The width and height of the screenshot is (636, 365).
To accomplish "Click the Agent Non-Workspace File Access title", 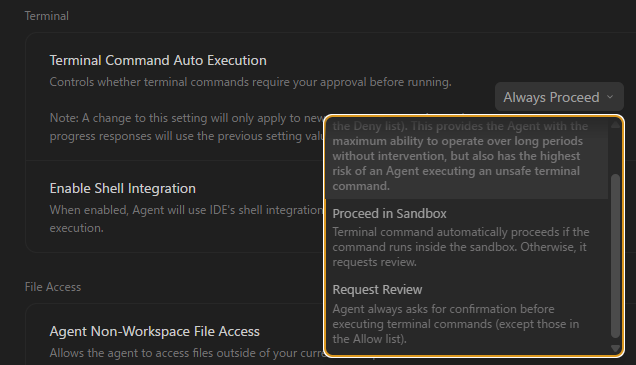I will point(155,331).
